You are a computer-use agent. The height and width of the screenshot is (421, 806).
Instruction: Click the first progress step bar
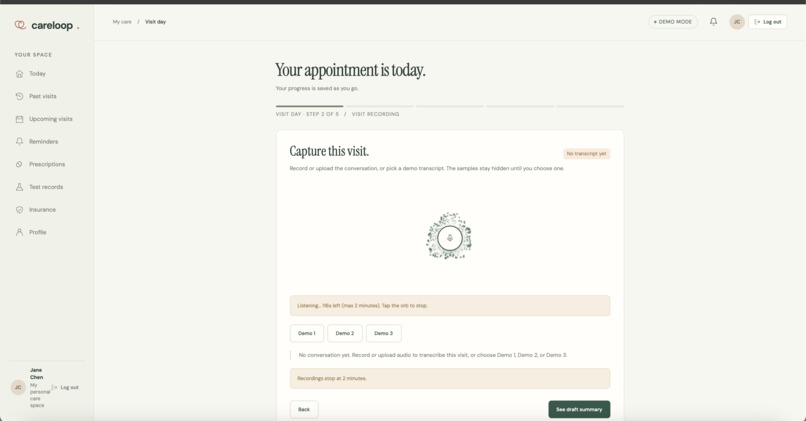pyautogui.click(x=309, y=106)
